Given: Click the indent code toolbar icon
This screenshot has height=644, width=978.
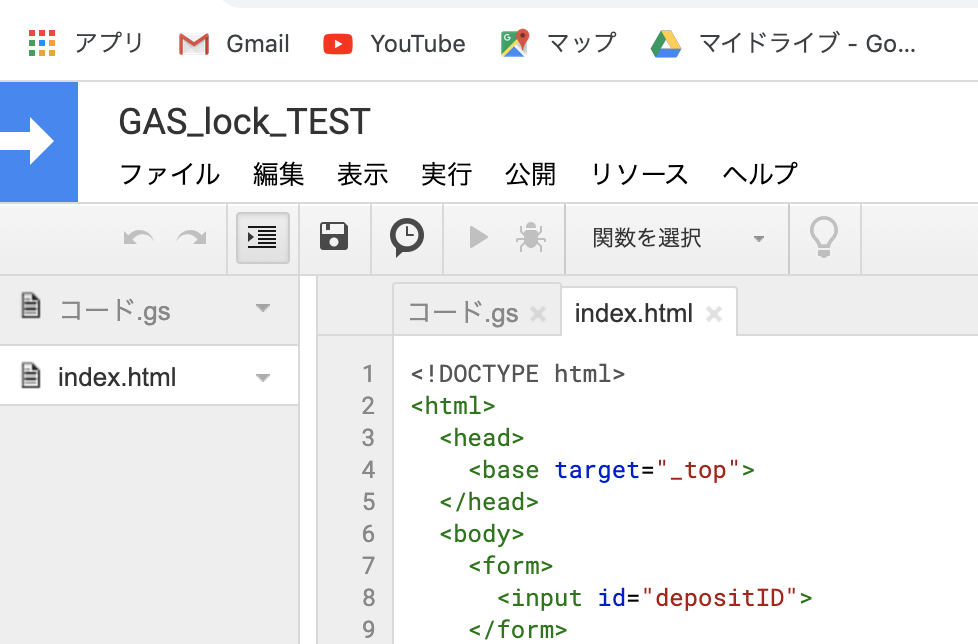Looking at the screenshot, I should (262, 237).
